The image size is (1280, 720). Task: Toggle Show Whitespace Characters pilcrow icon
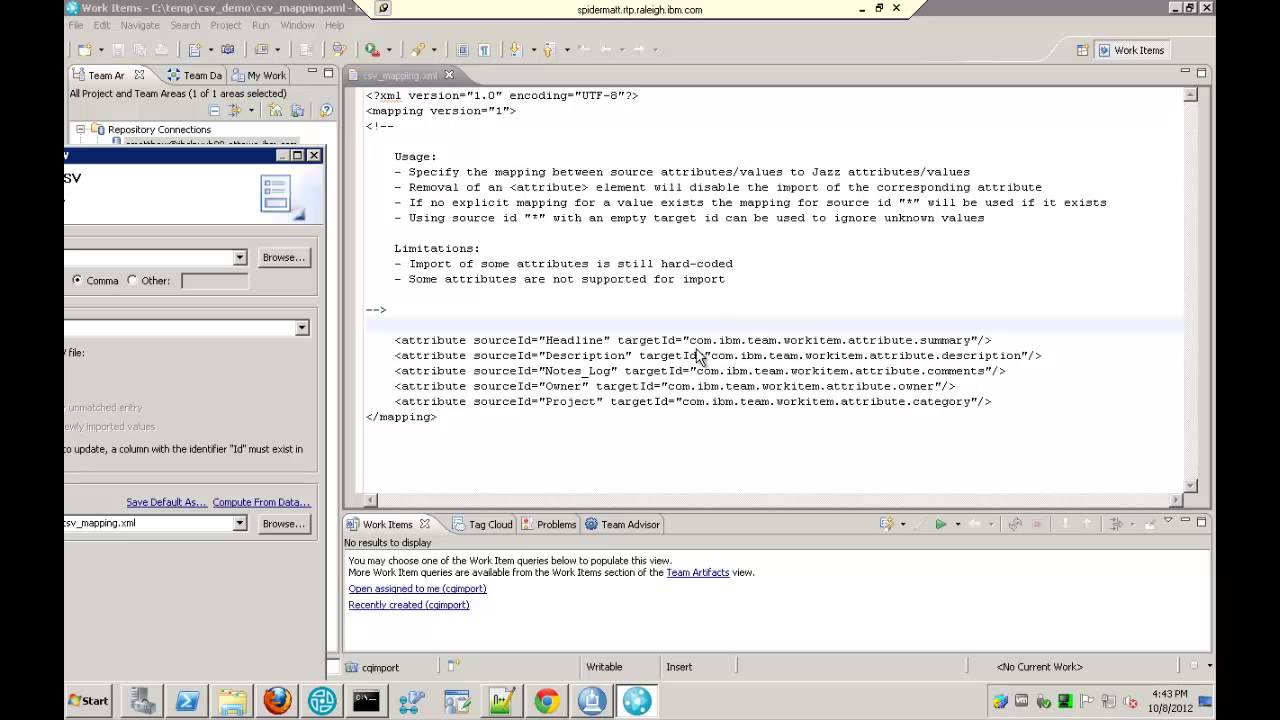(x=484, y=50)
